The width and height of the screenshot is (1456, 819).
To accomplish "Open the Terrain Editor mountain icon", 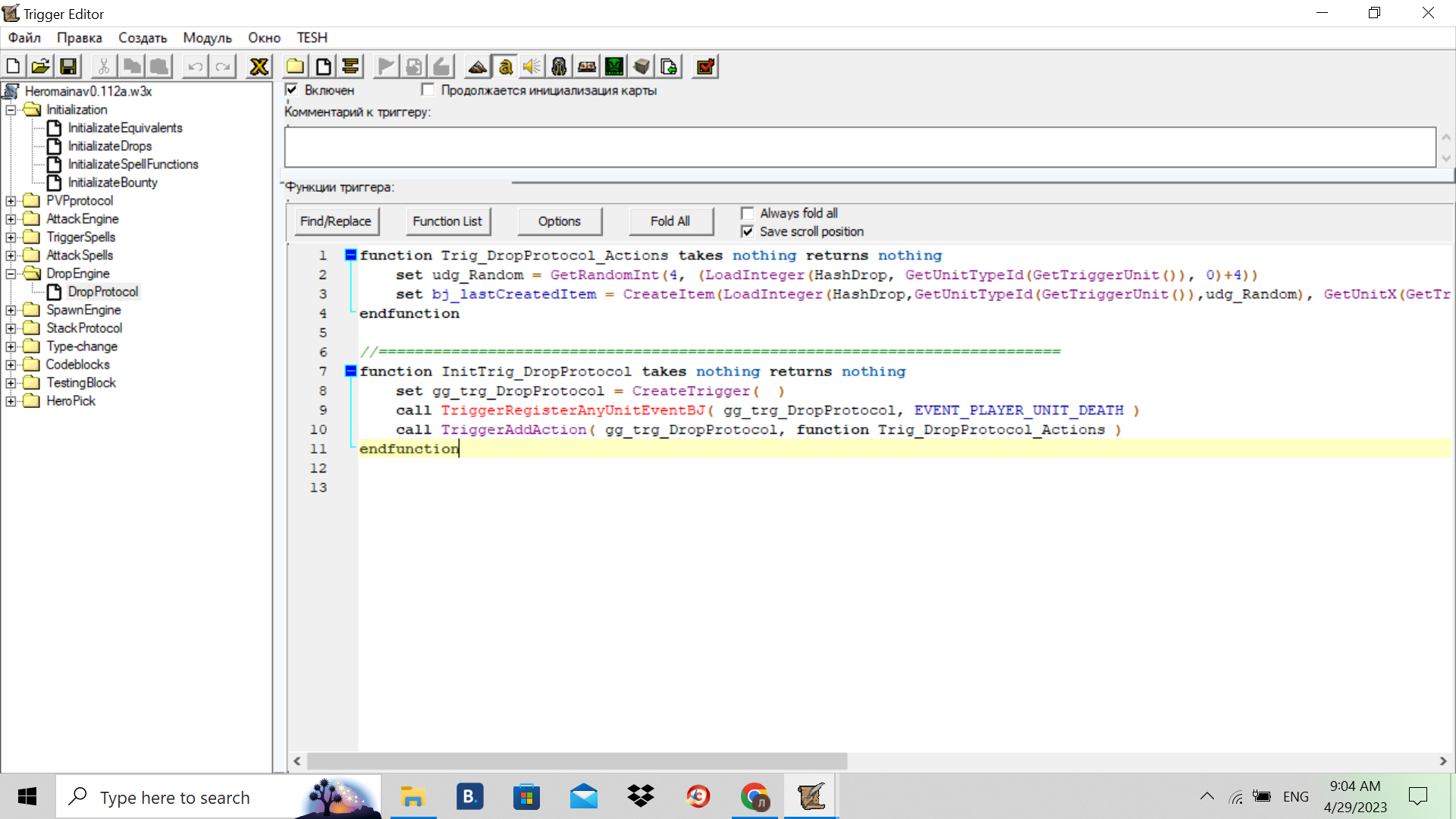I will coord(477,67).
